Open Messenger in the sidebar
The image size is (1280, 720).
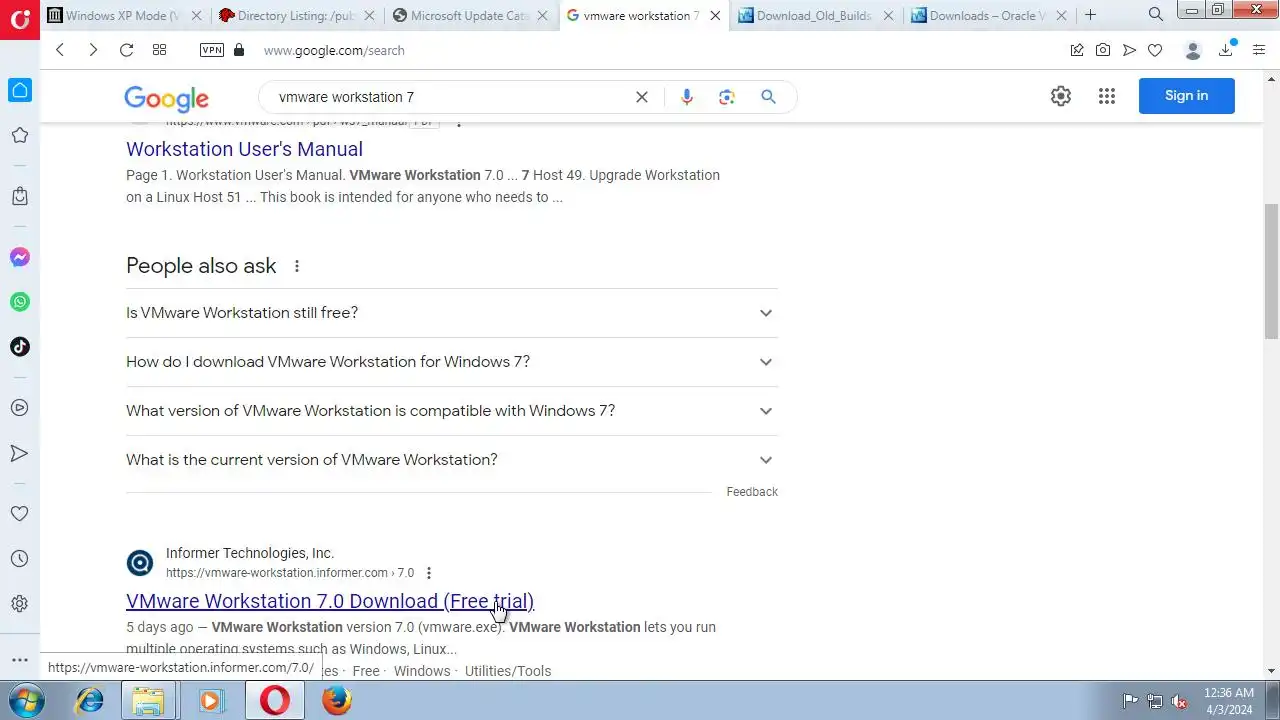(20, 257)
